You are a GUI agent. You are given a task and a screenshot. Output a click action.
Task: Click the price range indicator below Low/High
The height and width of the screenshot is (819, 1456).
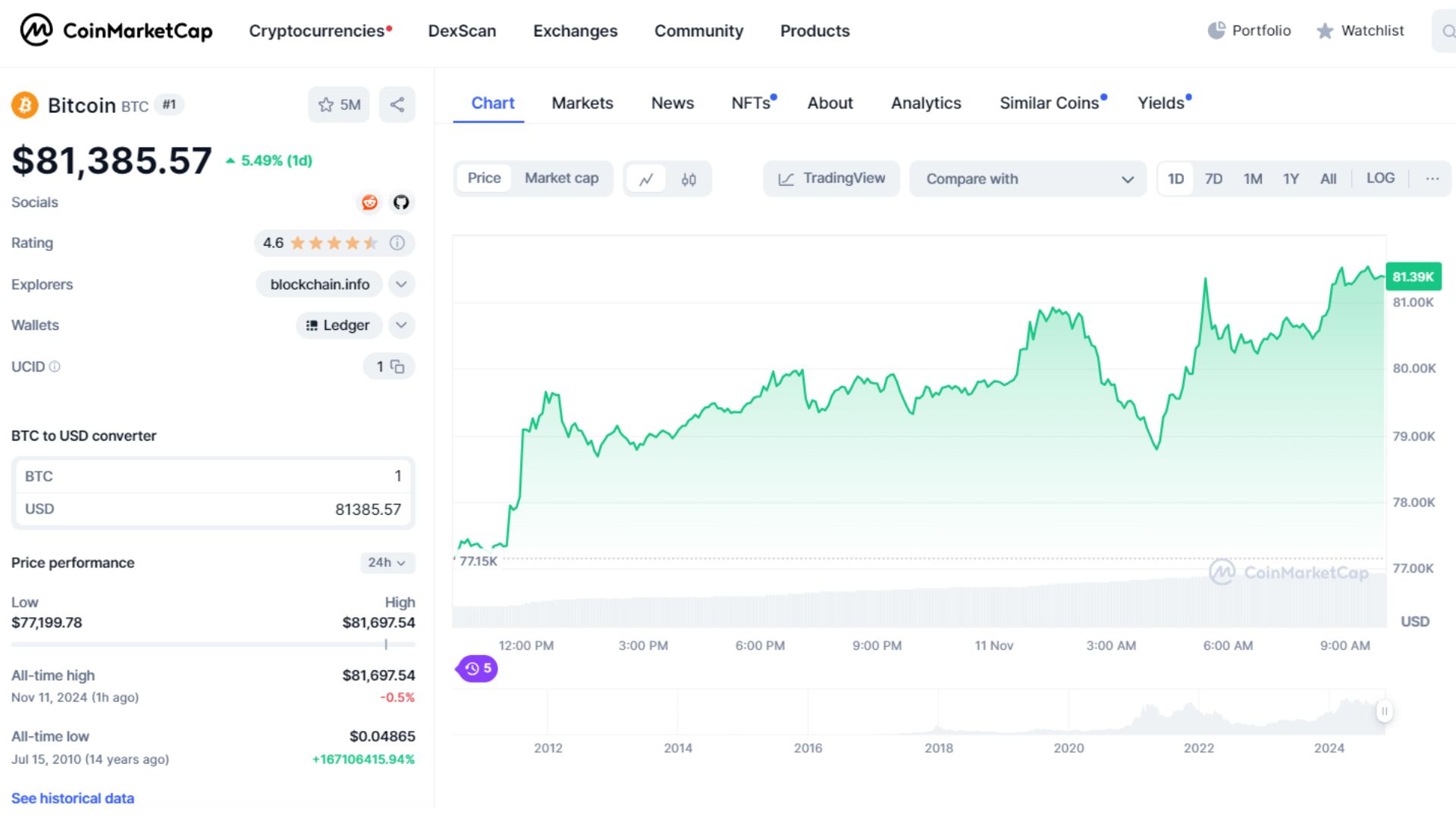coord(385,645)
